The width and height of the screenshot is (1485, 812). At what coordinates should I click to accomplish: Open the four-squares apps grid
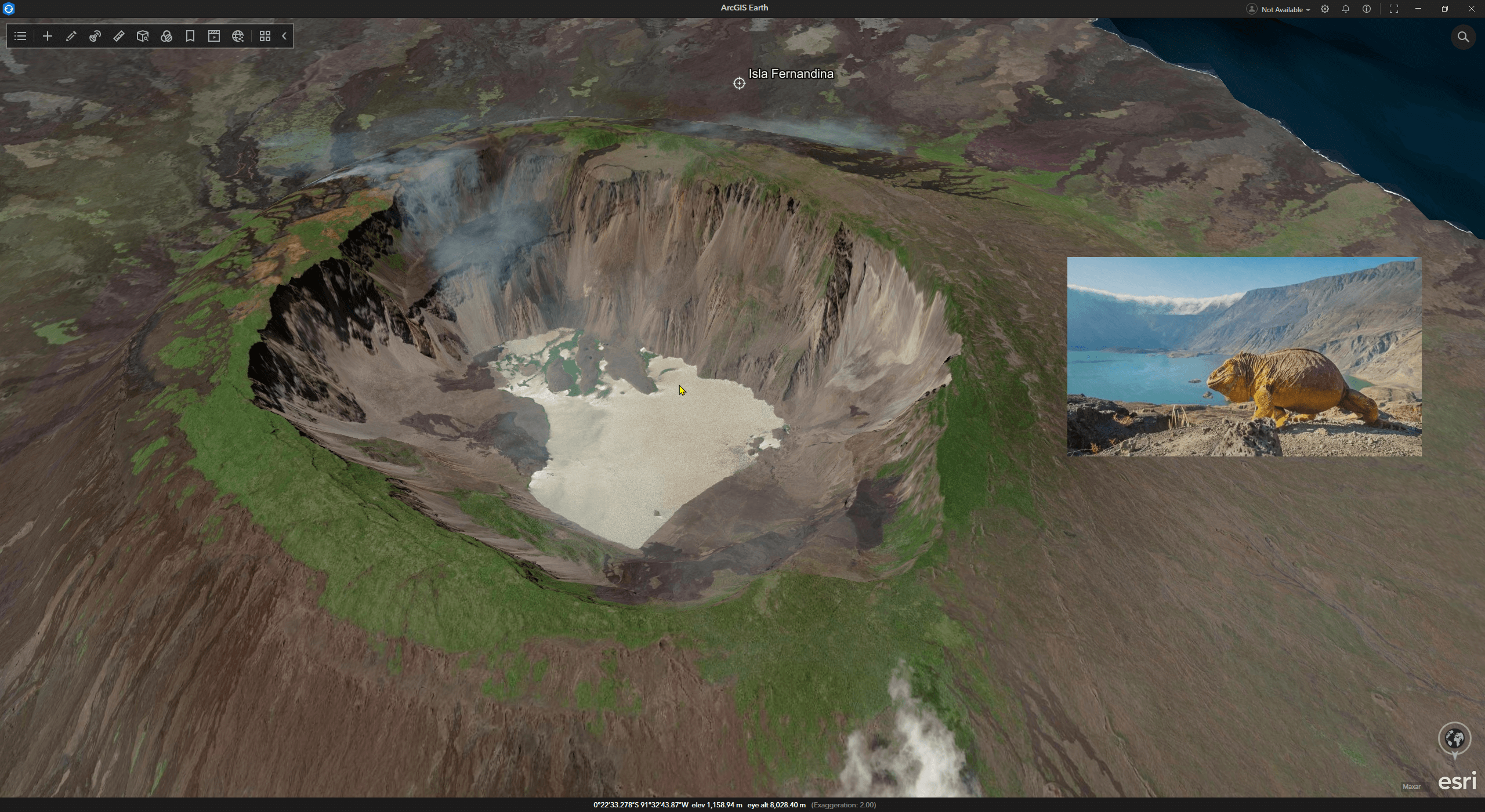[x=265, y=36]
